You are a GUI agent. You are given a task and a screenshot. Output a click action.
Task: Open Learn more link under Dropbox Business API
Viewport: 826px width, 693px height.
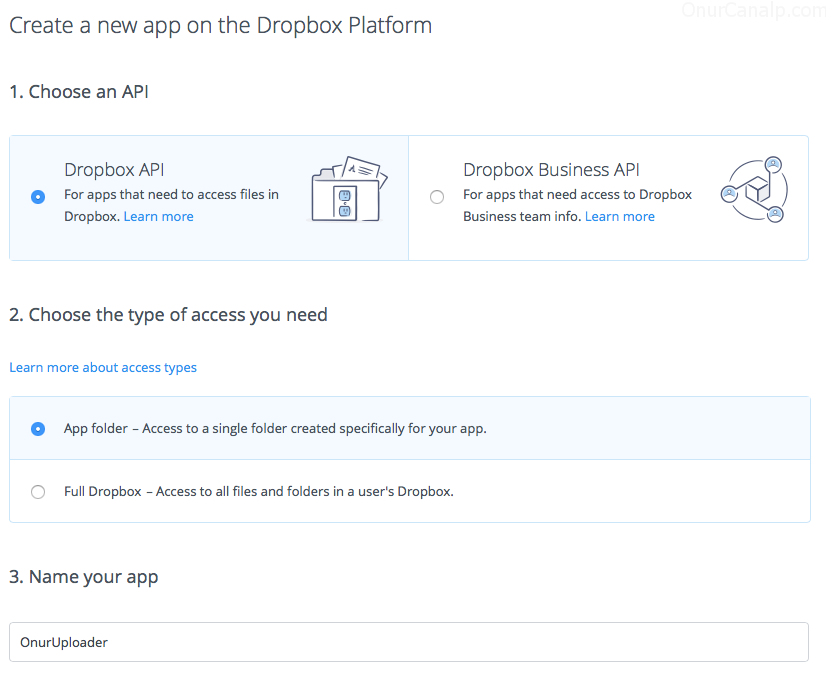620,216
